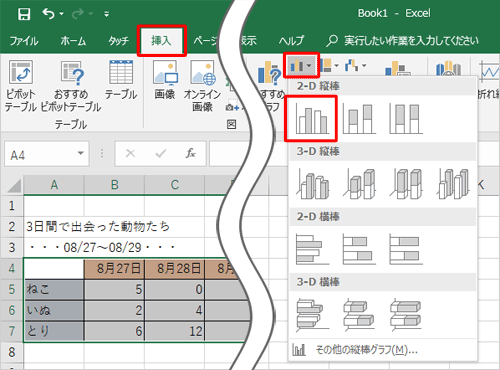Open the Undo history dropdown arrow
This screenshot has width=500, height=370.
[x=61, y=14]
